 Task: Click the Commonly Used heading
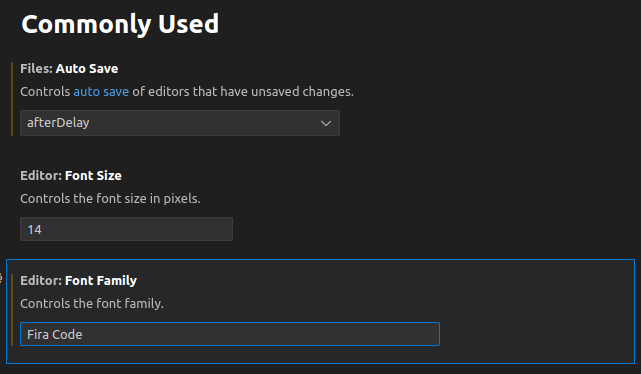point(120,24)
